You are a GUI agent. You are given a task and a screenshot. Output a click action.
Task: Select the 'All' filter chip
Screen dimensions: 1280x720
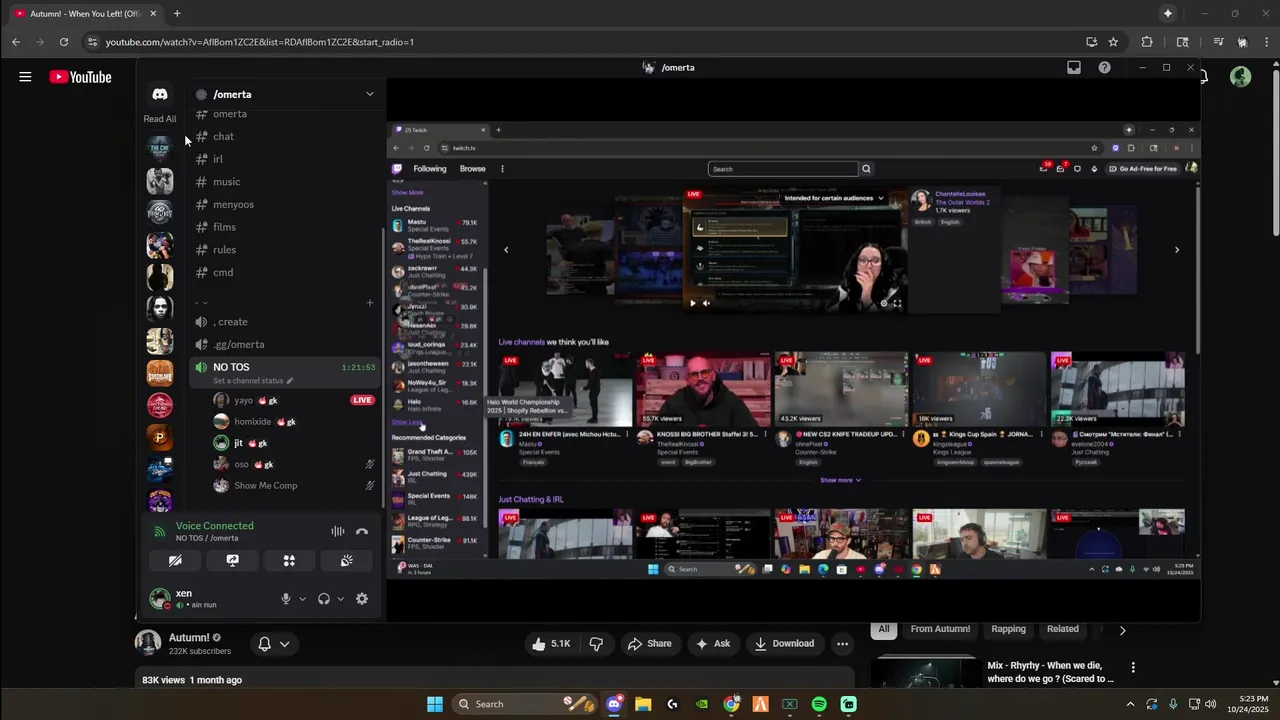pyautogui.click(x=884, y=629)
